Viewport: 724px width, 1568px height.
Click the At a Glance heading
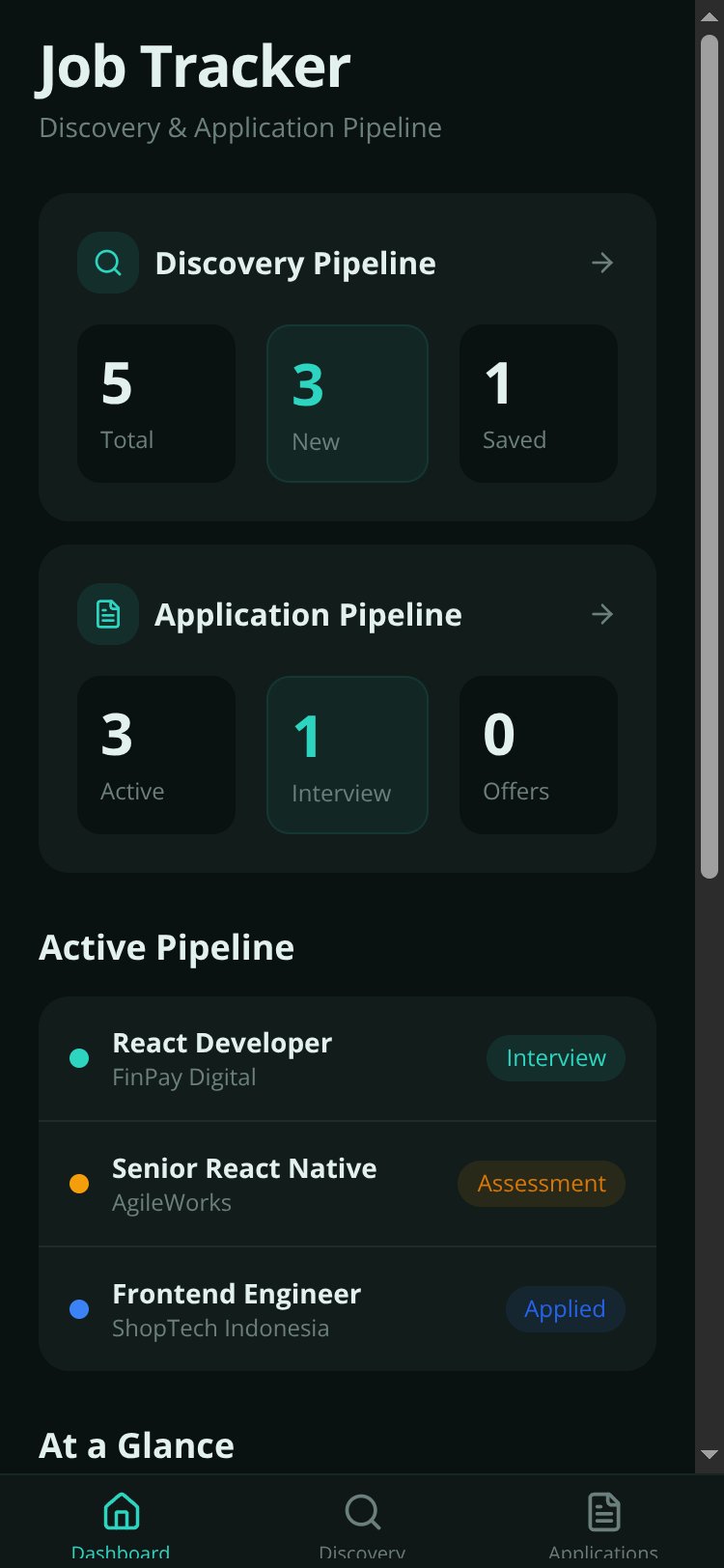136,1446
